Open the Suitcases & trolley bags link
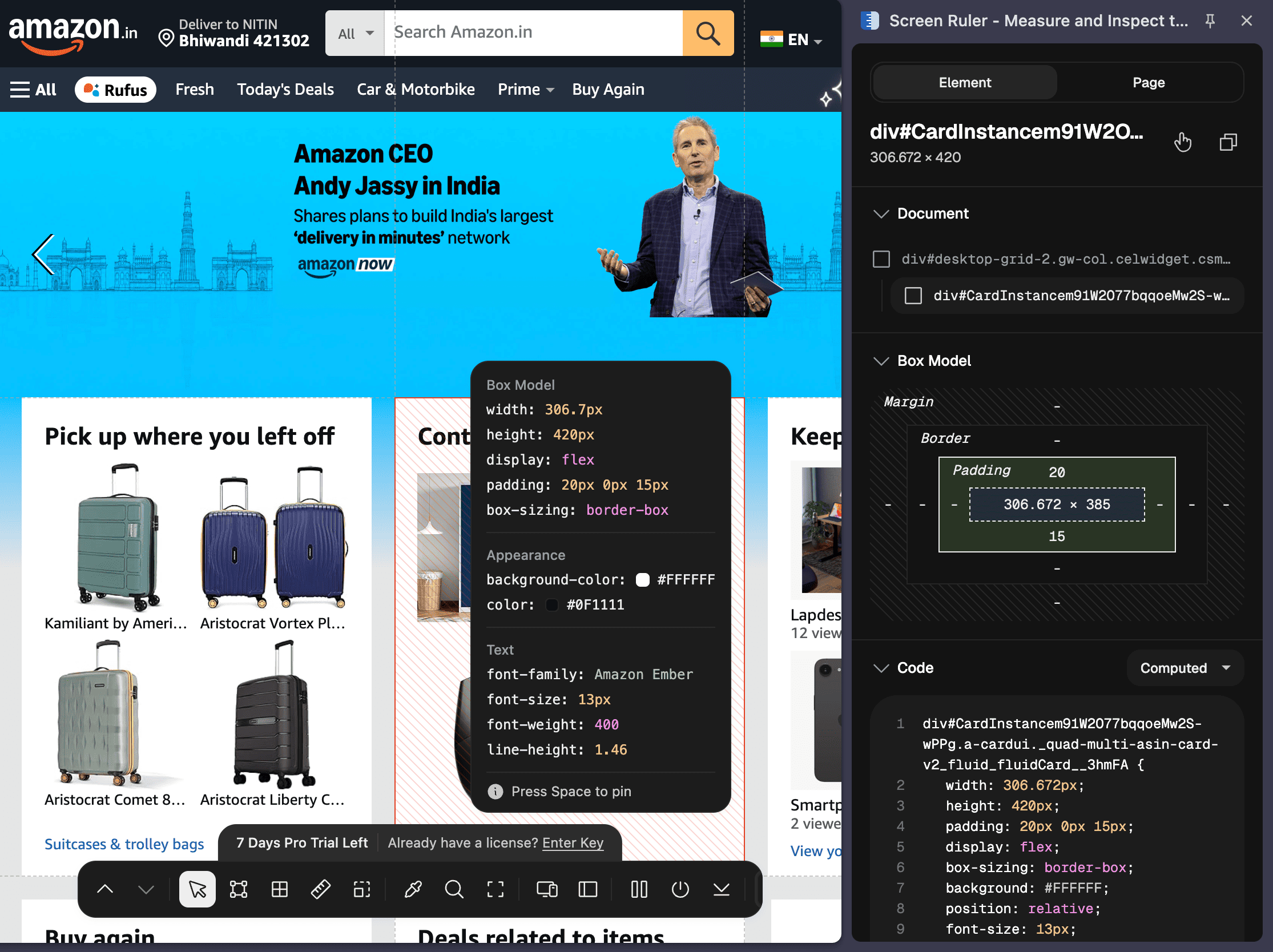Viewport: 1273px width, 952px height. [124, 844]
